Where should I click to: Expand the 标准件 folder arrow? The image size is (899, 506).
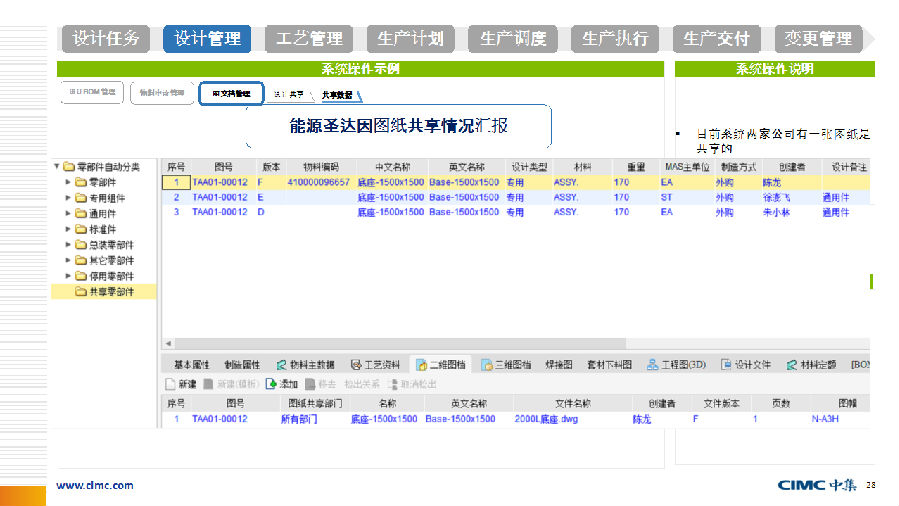(x=68, y=229)
